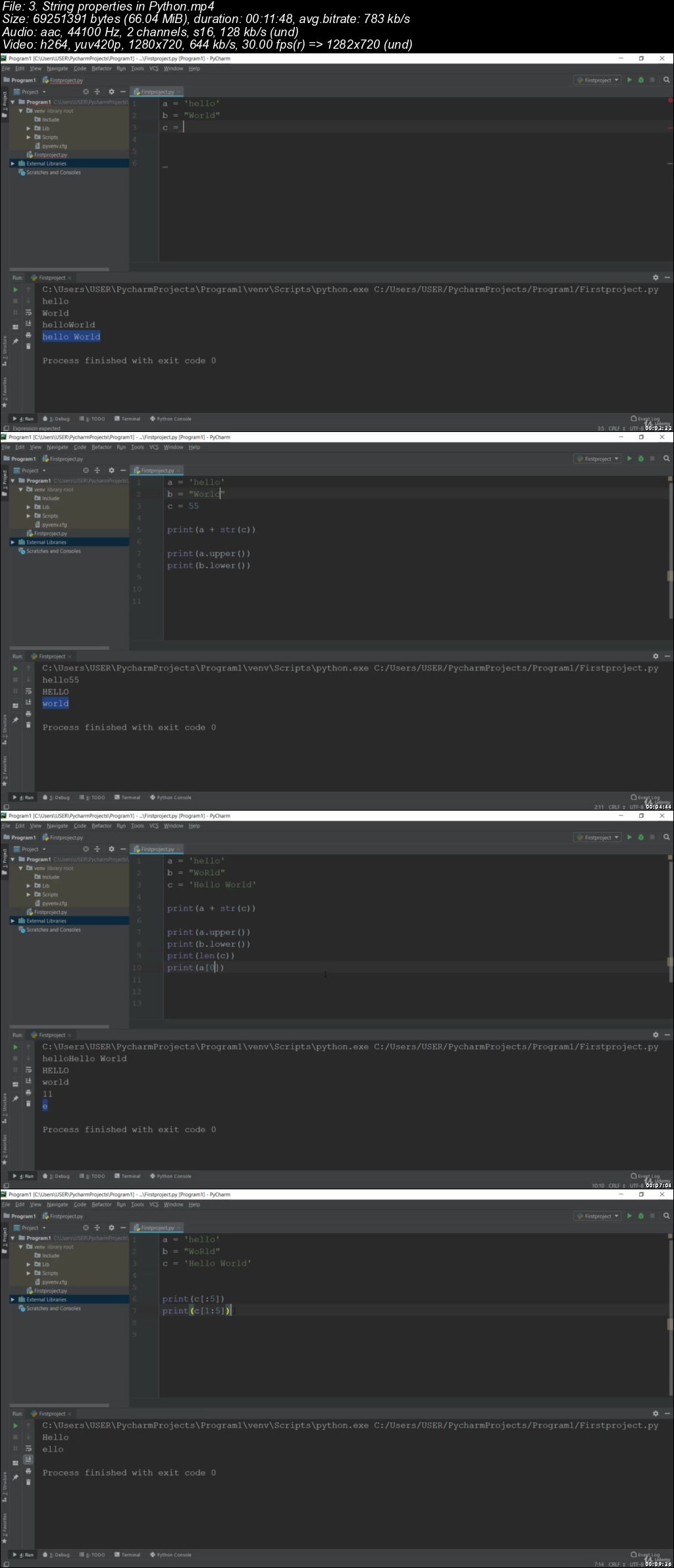Open Project panel settings gear in the 00:02:22 frame
Image resolution: width=674 pixels, height=1568 pixels.
[111, 92]
